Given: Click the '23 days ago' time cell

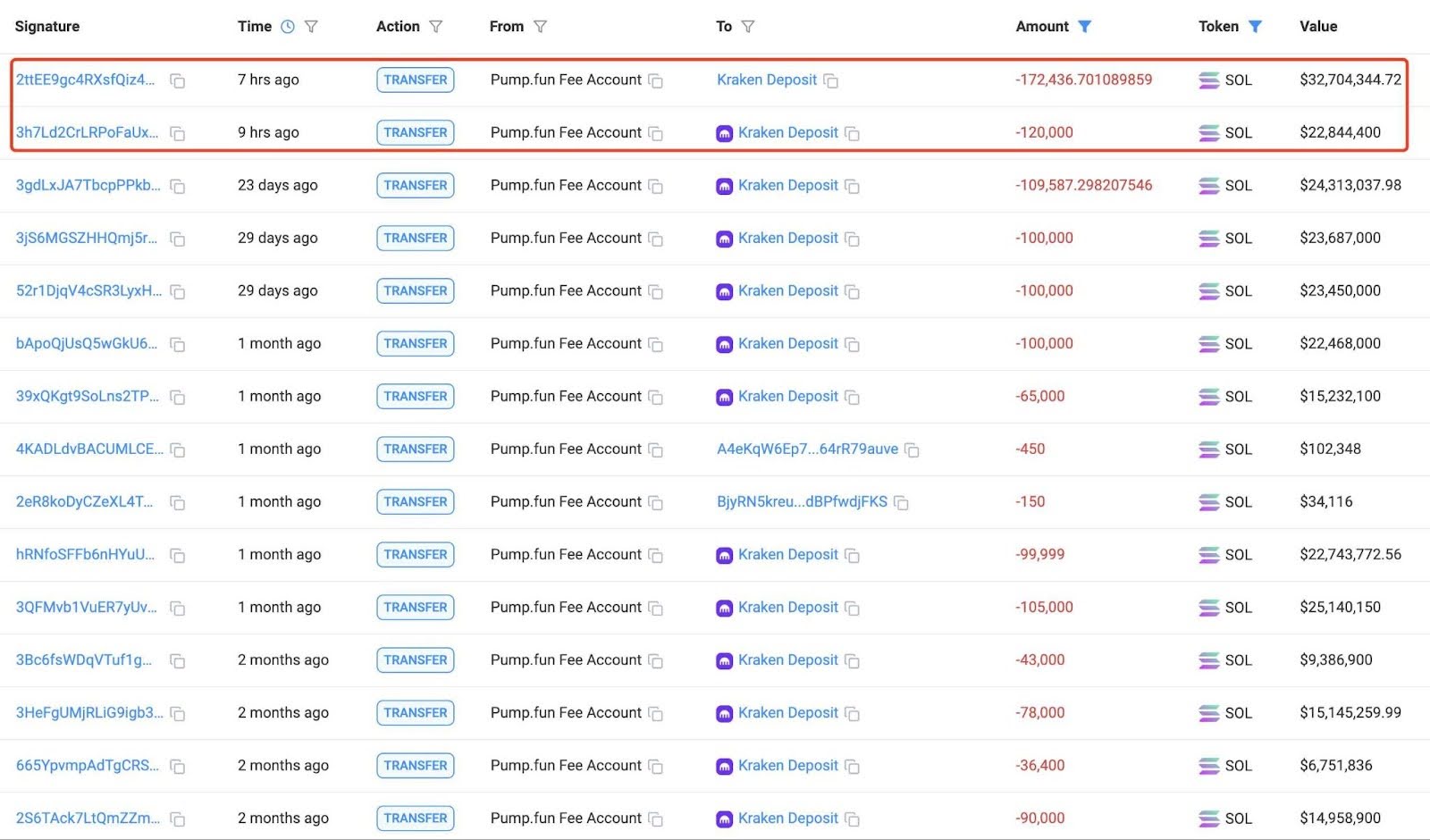Looking at the screenshot, I should coord(277,185).
